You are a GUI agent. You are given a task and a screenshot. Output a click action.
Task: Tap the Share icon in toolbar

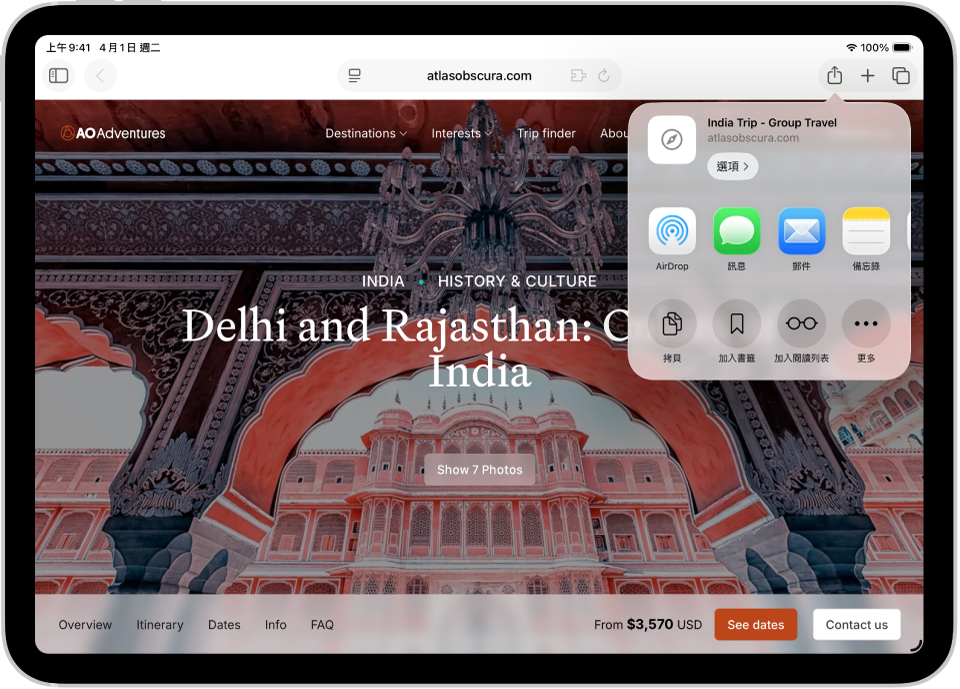834,75
